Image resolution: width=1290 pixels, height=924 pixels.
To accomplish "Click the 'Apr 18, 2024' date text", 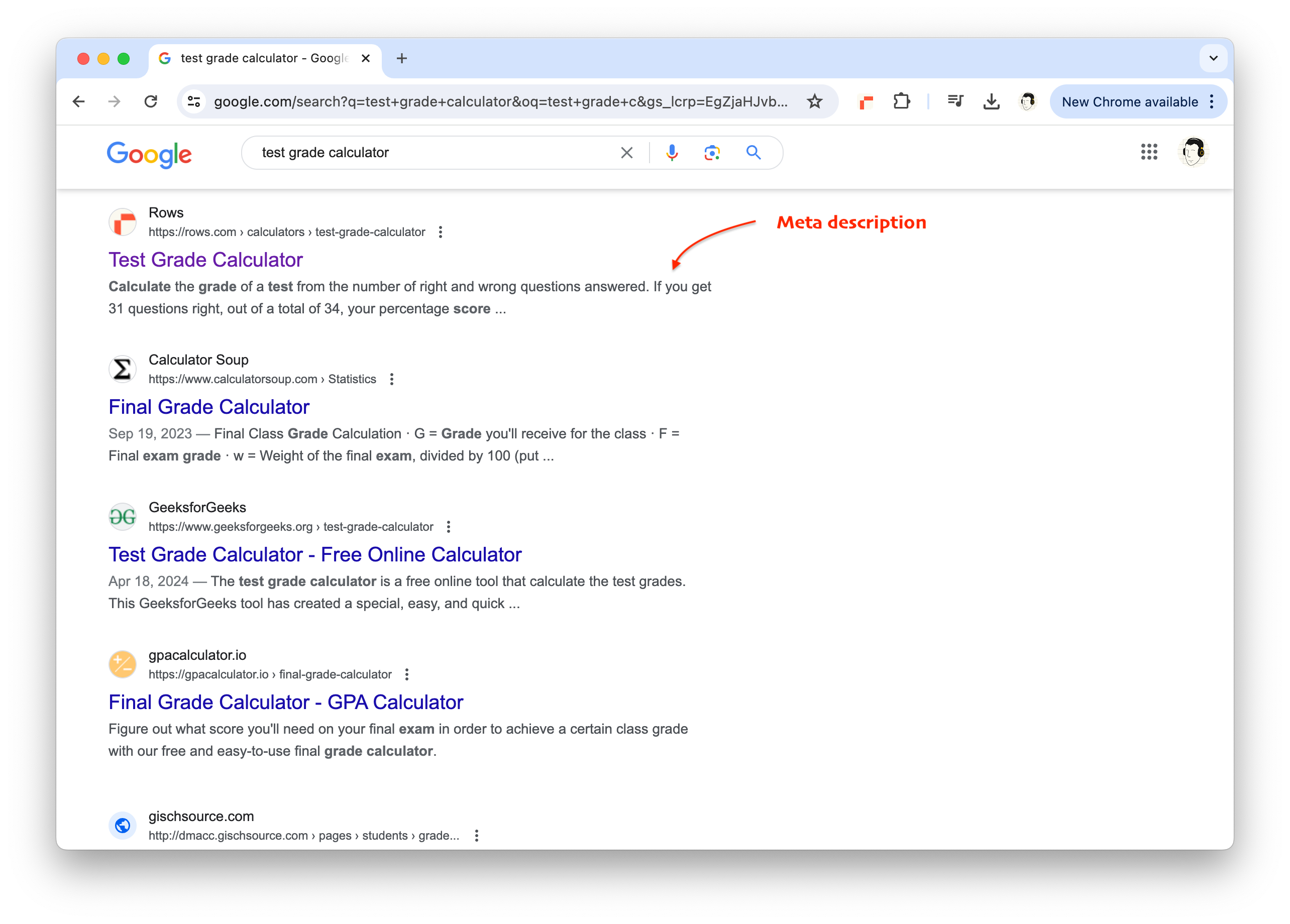I will [149, 582].
